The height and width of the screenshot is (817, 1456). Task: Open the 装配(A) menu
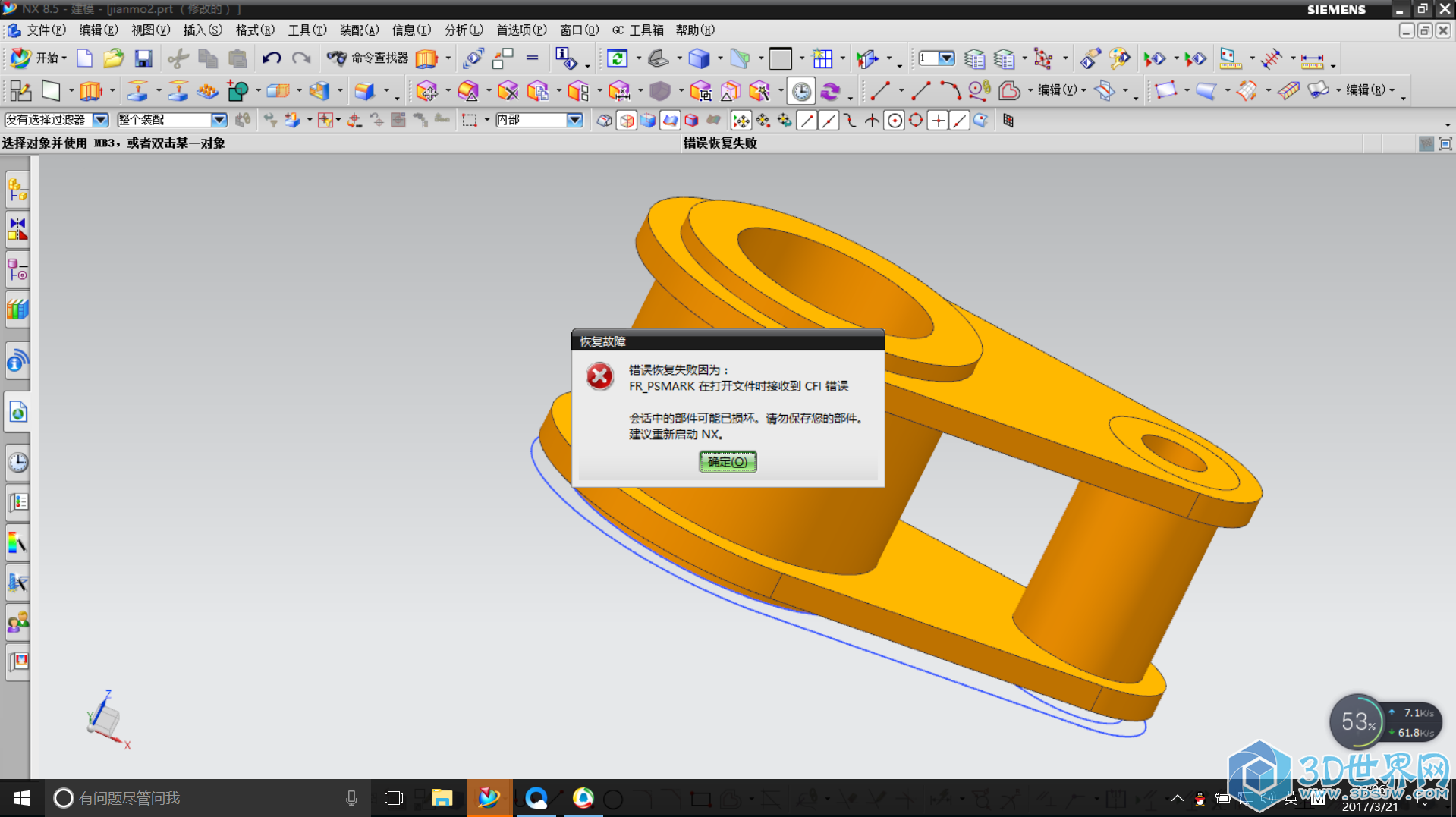[x=359, y=30]
